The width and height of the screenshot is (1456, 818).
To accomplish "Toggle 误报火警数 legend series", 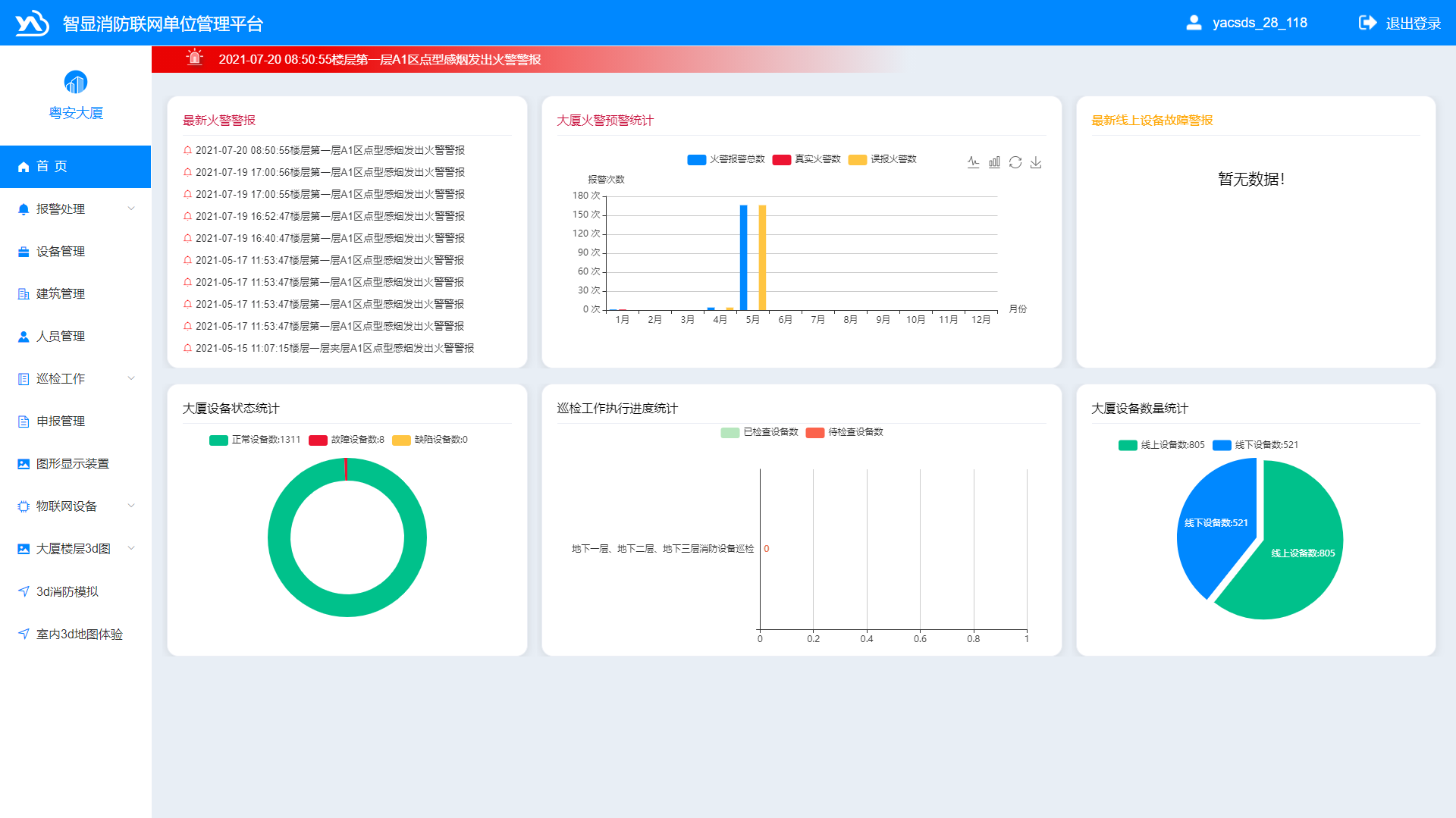I will 883,159.
